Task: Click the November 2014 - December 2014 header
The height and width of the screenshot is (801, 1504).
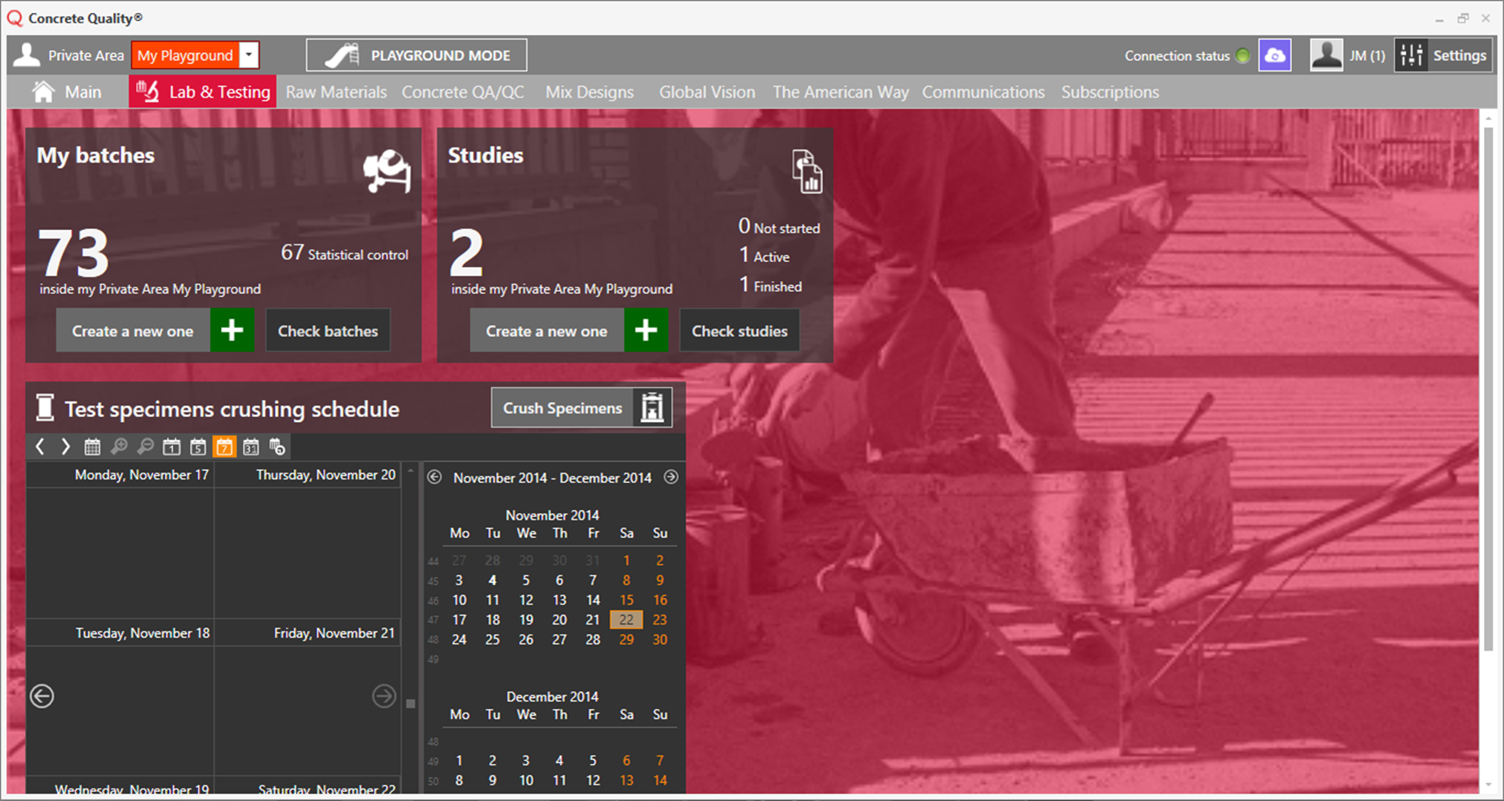Action: click(x=552, y=478)
